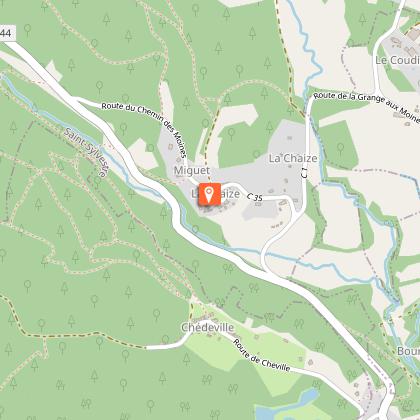Click the La Chaize label near C 1
Viewport: 420px width, 420px height.
point(293,158)
